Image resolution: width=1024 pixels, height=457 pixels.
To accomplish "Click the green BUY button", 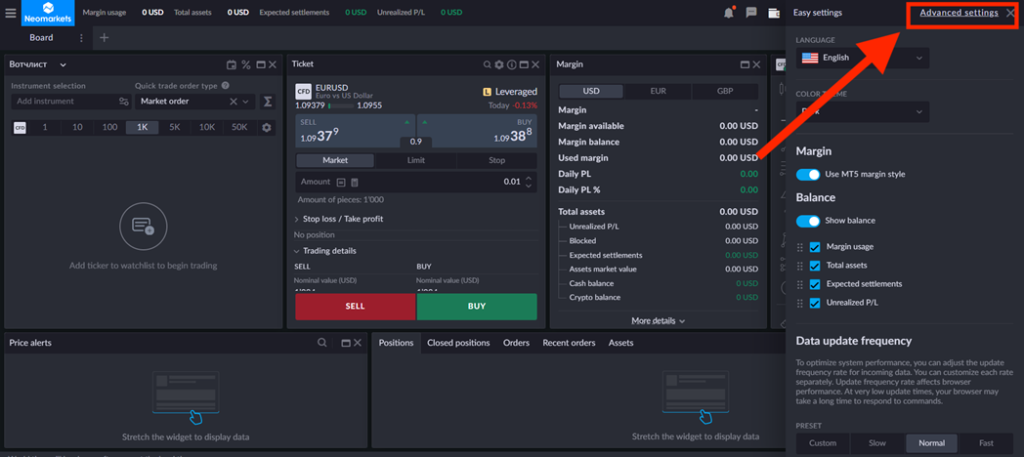I will (476, 307).
